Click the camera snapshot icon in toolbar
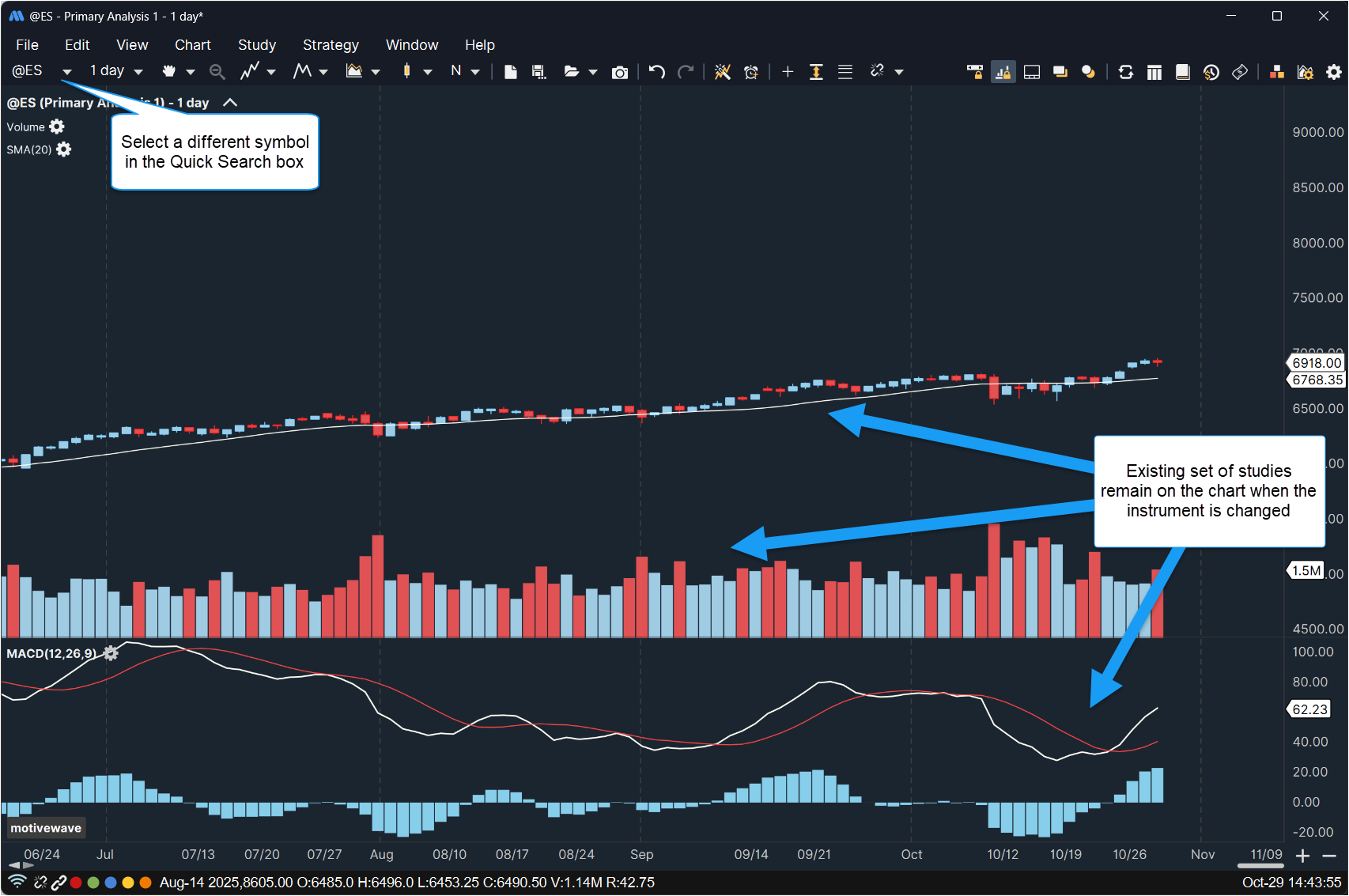Viewport: 1349px width, 896px height. 620,72
